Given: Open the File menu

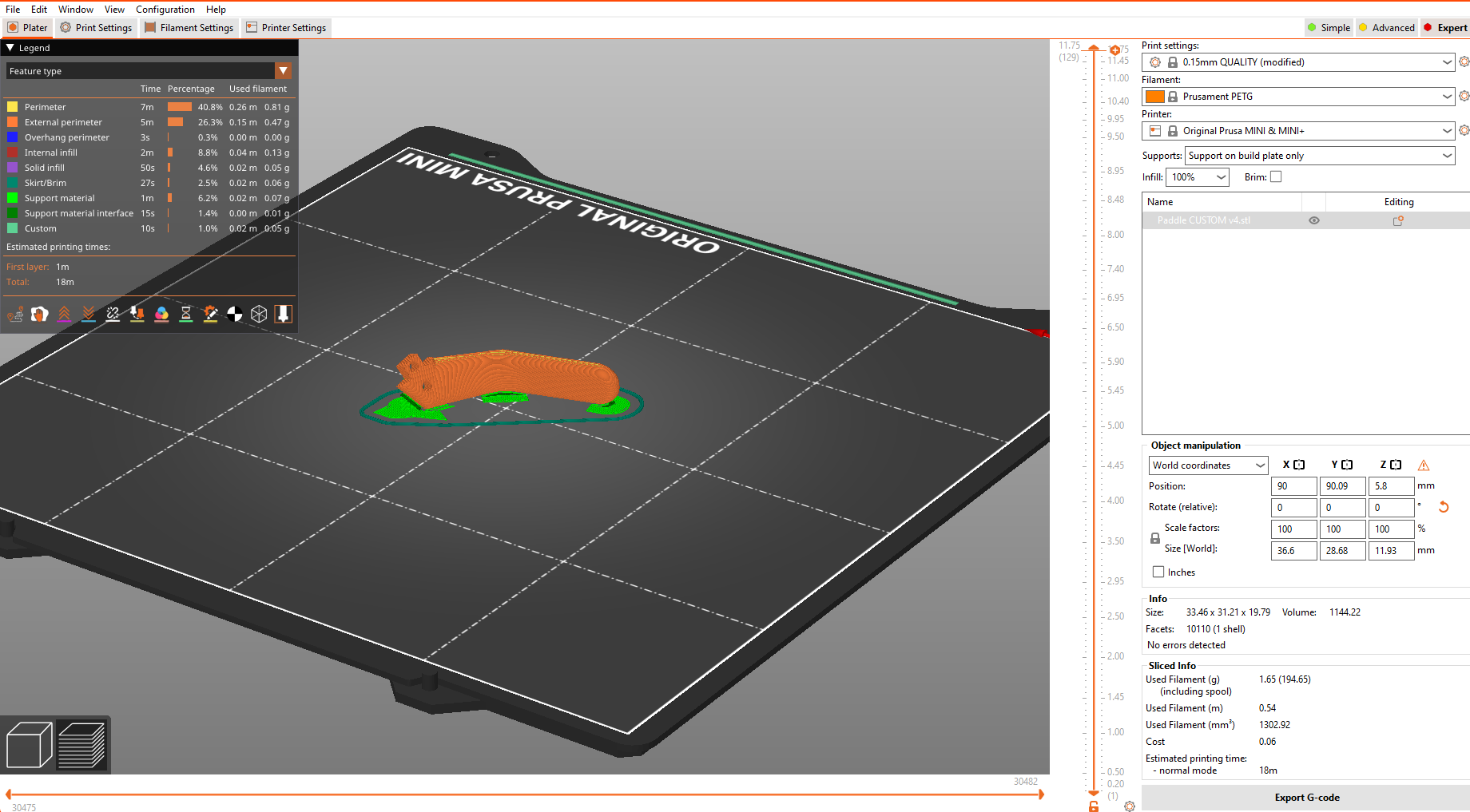Looking at the screenshot, I should click(13, 10).
